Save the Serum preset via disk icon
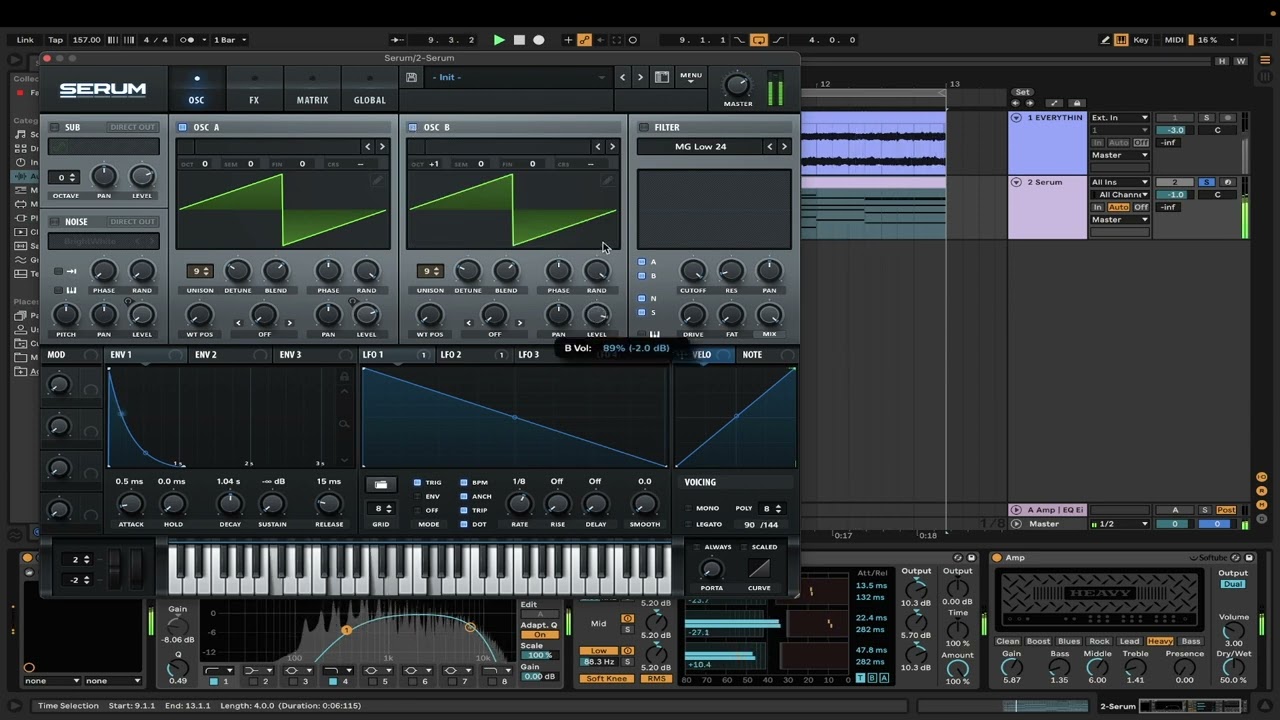Screen dimensions: 1280x720 point(411,77)
